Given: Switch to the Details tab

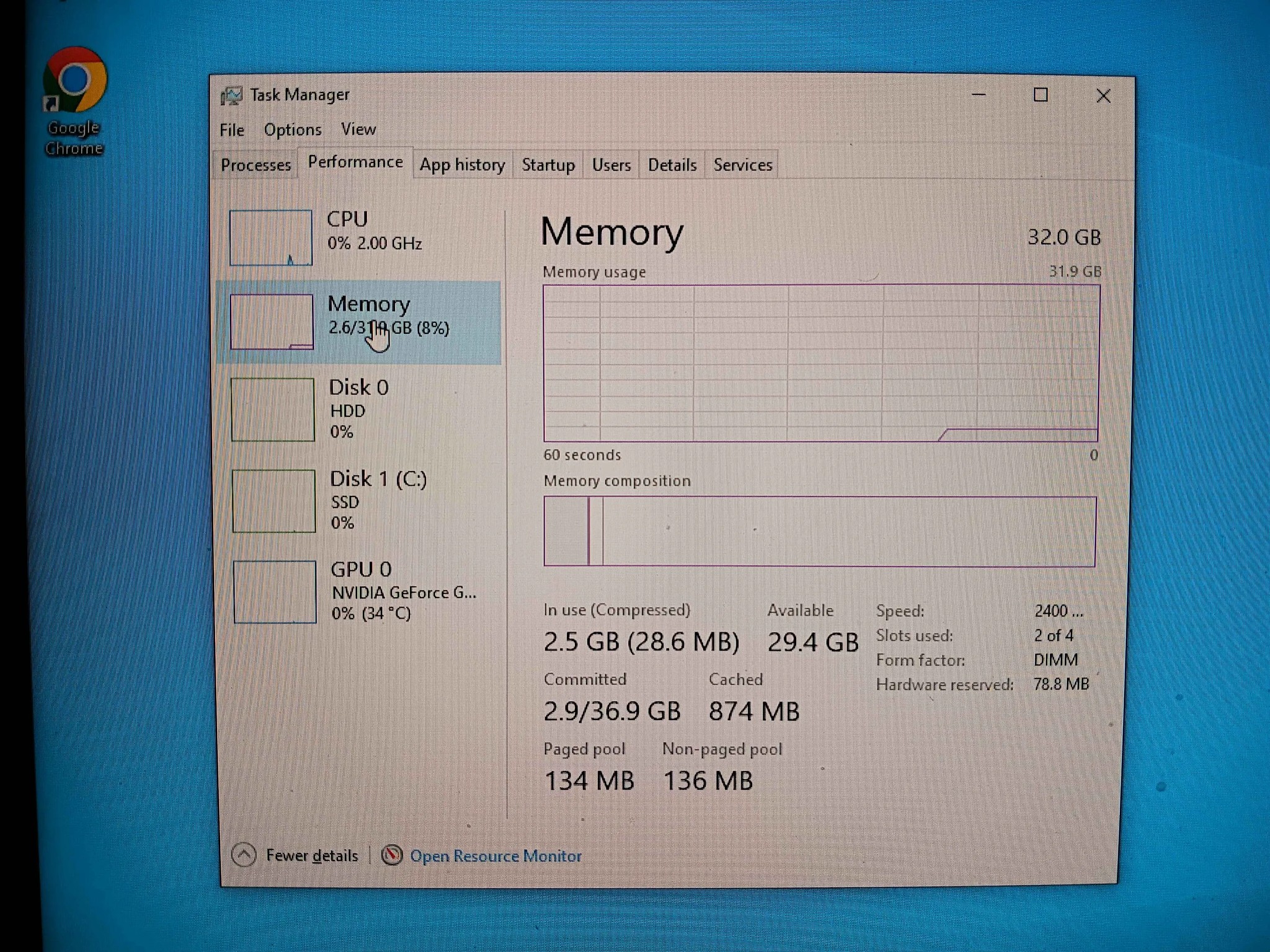Looking at the screenshot, I should tap(672, 165).
